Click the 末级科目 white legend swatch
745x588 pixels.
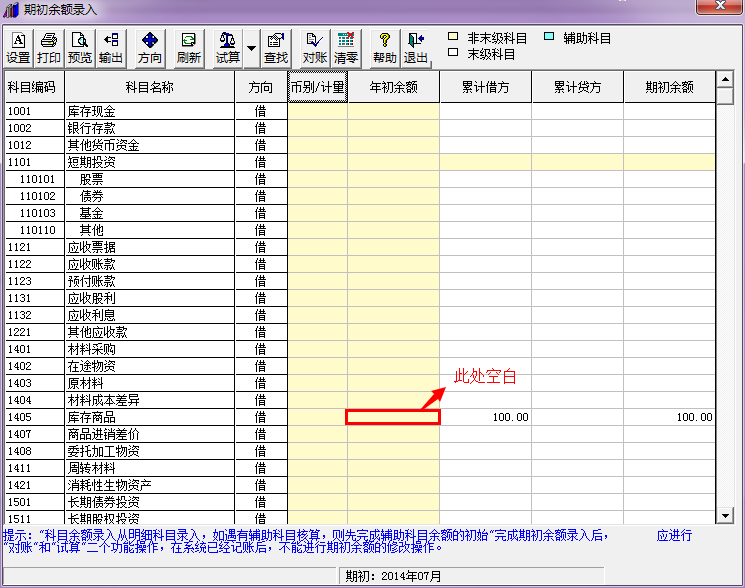click(453, 53)
